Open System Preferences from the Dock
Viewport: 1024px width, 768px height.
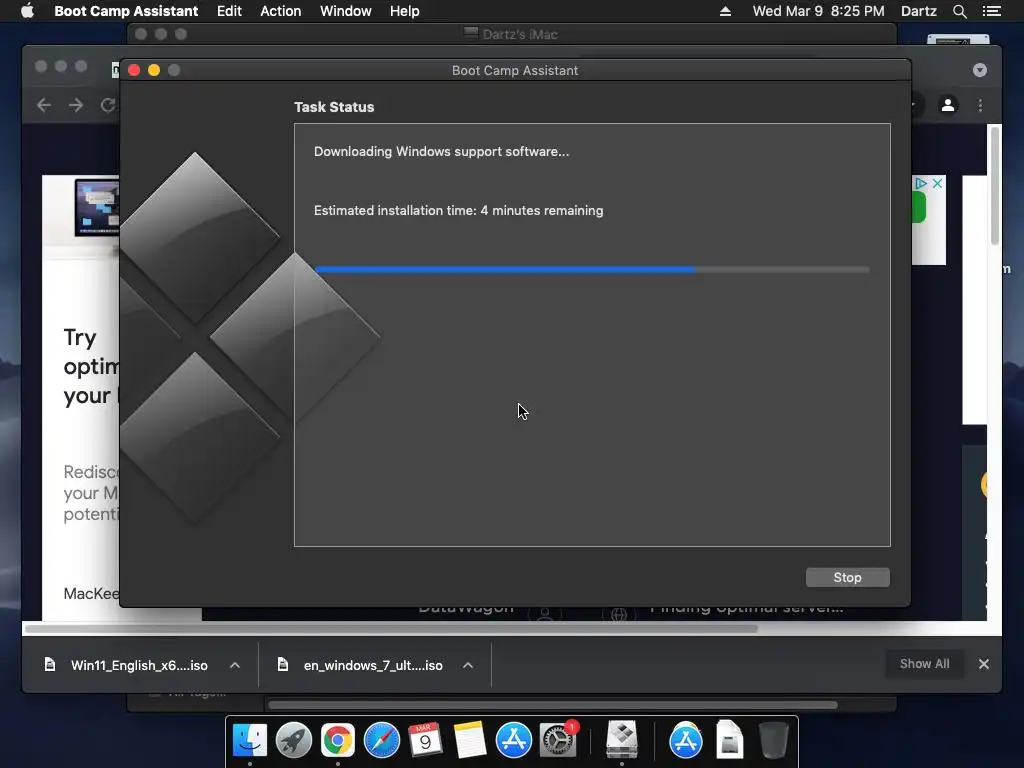558,740
